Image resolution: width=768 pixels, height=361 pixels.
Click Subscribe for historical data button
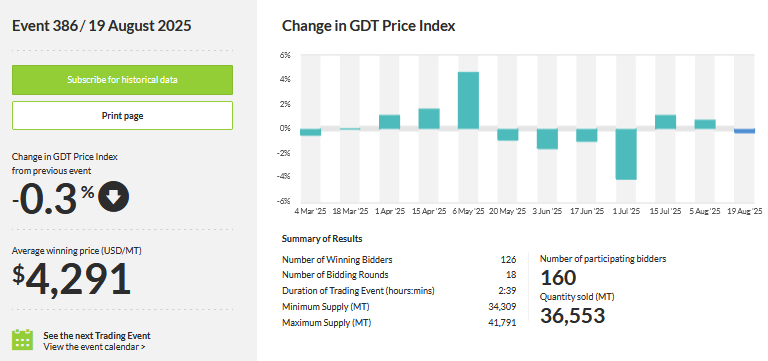click(122, 80)
